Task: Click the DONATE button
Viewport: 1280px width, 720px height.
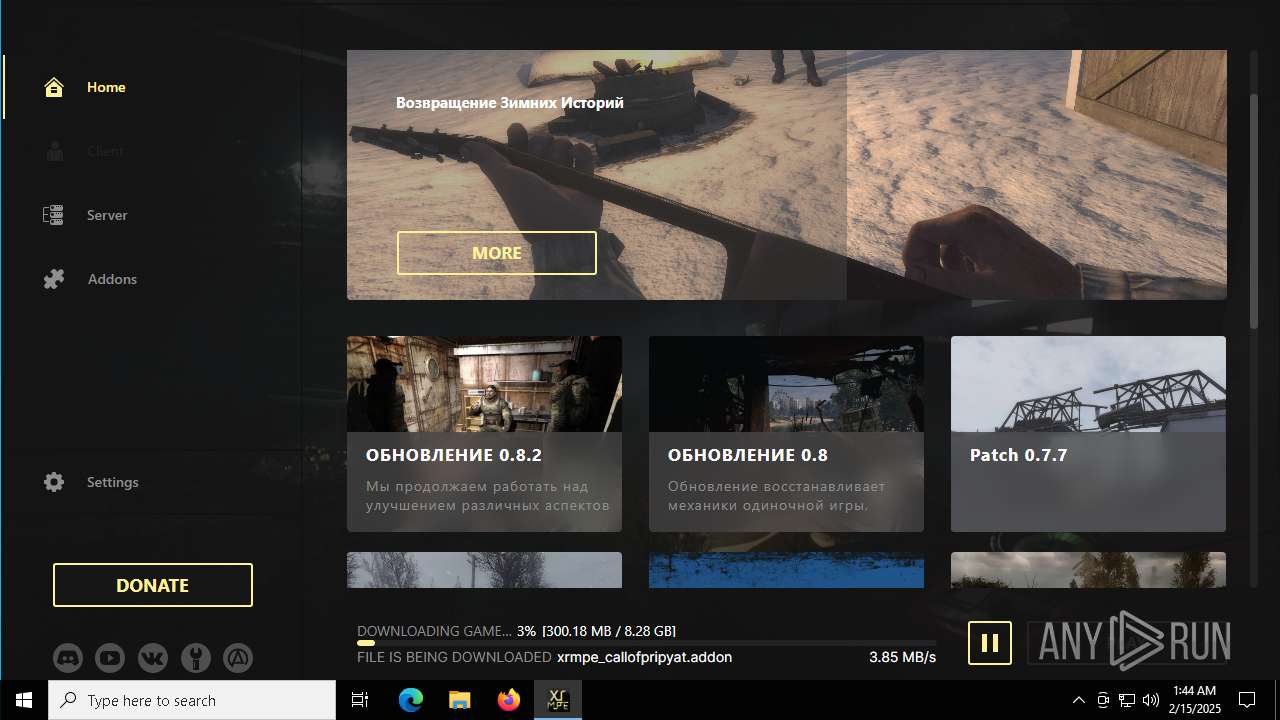Action: [153, 585]
